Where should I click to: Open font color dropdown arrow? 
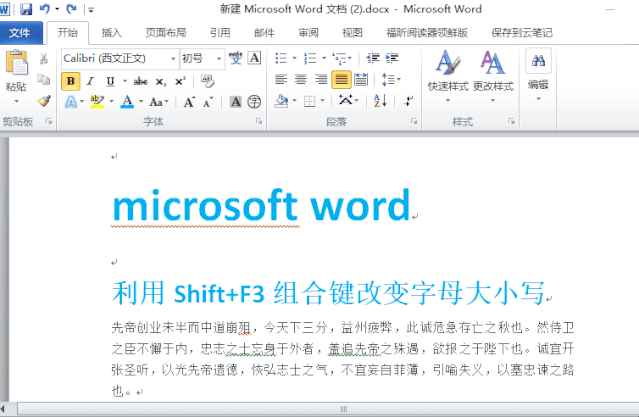pyautogui.click(x=141, y=101)
